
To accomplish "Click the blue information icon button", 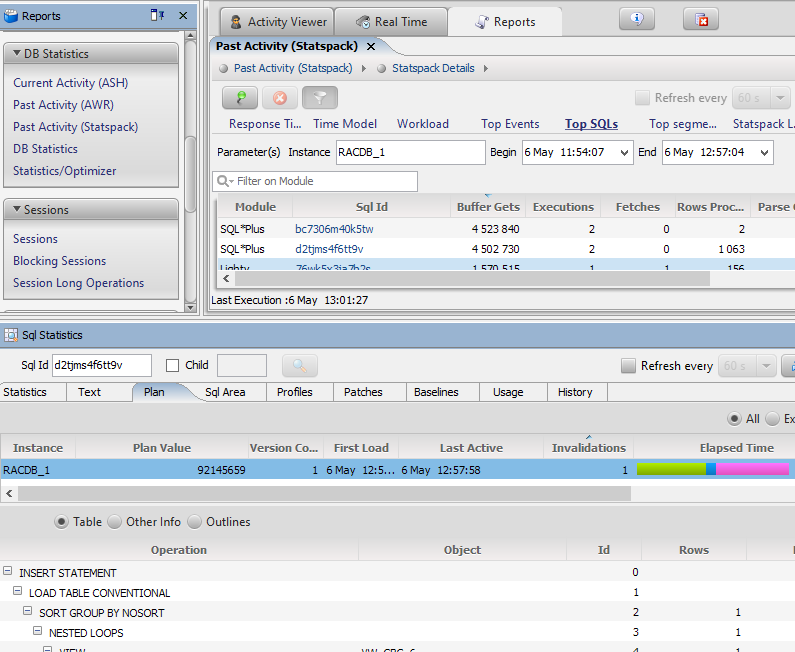I will tap(637, 20).
